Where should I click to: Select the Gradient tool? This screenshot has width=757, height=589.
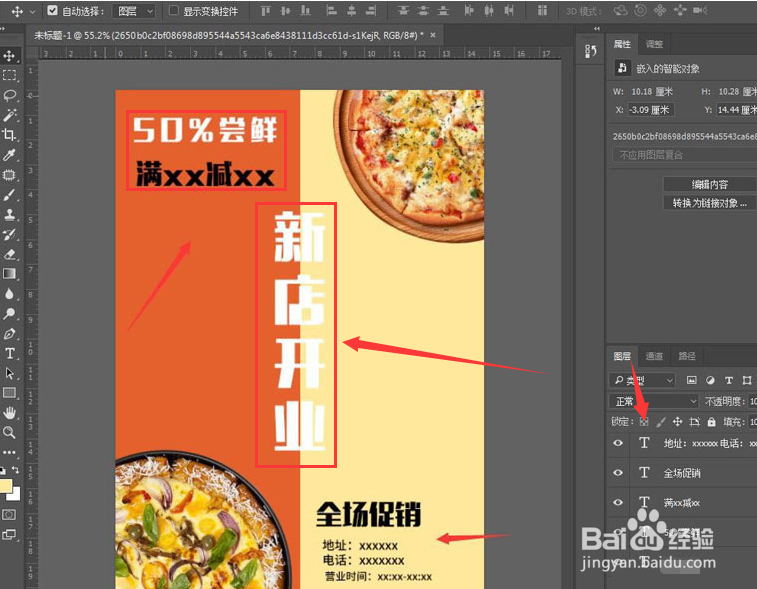9,274
